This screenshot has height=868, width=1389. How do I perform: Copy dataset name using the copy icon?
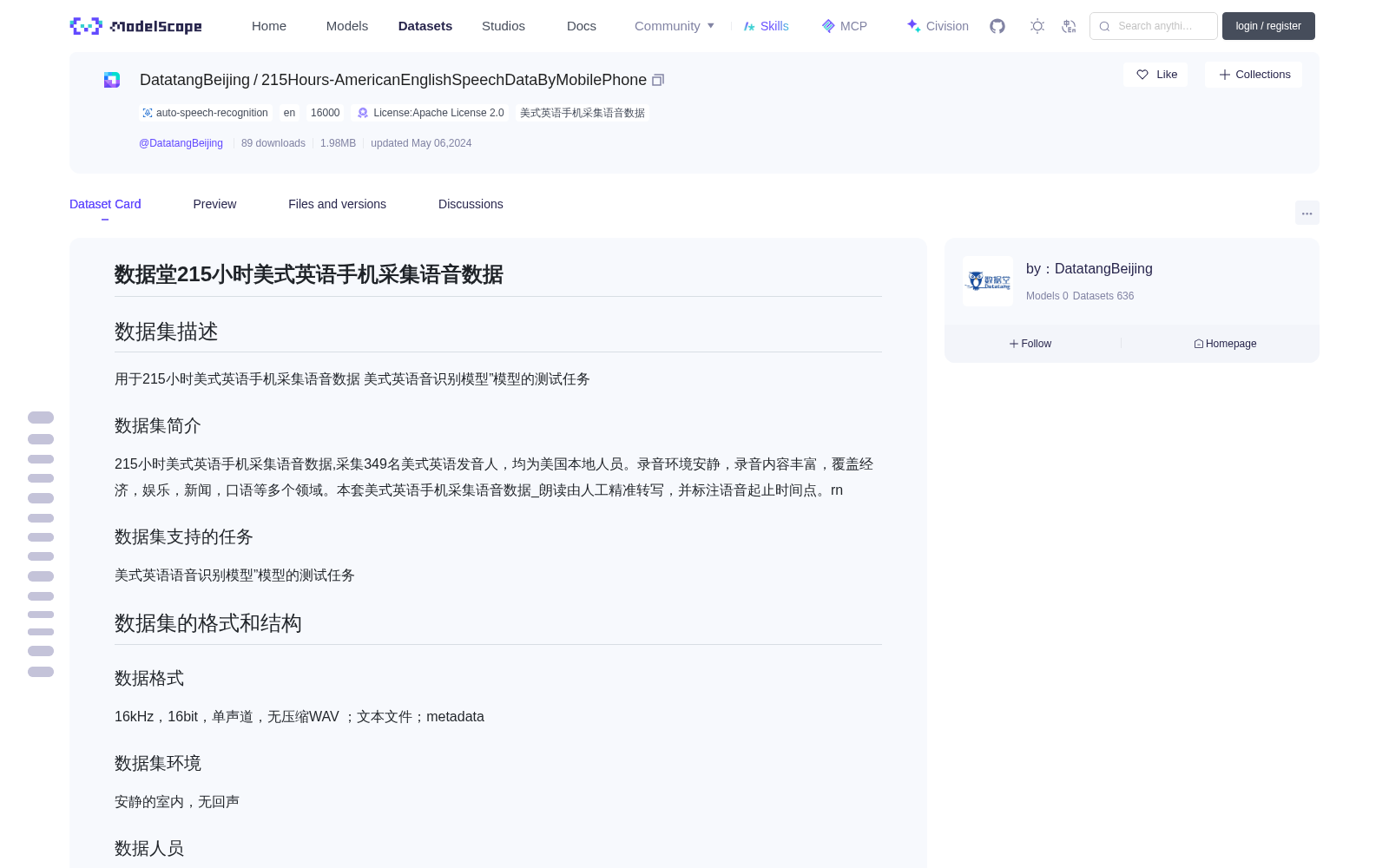click(658, 80)
